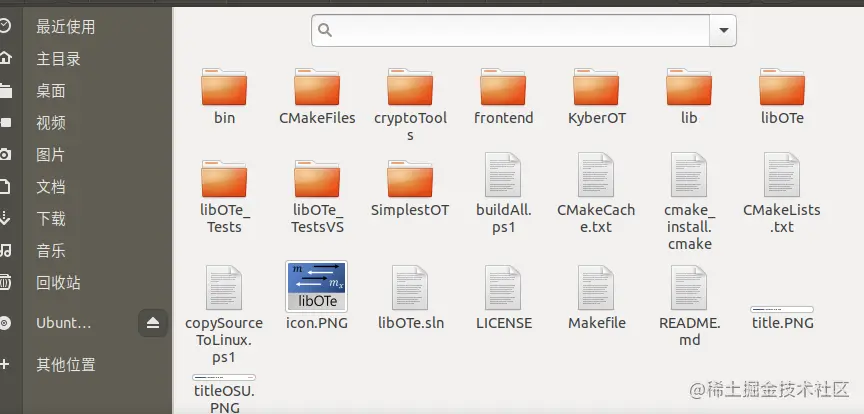The height and width of the screenshot is (414, 864).
Task: Open the libOTe_TestsVS folder
Action: click(x=317, y=179)
